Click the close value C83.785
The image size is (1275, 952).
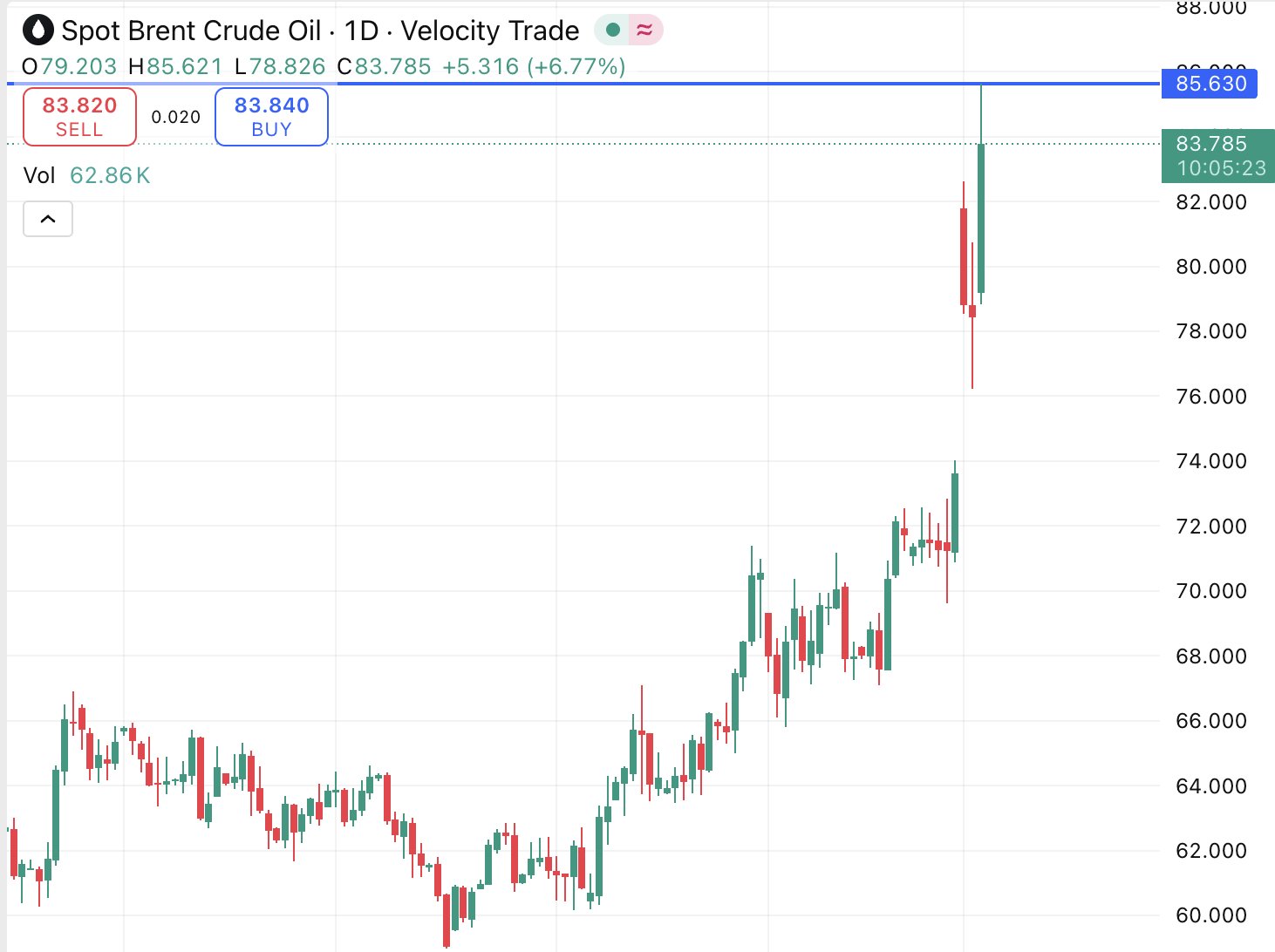(385, 67)
